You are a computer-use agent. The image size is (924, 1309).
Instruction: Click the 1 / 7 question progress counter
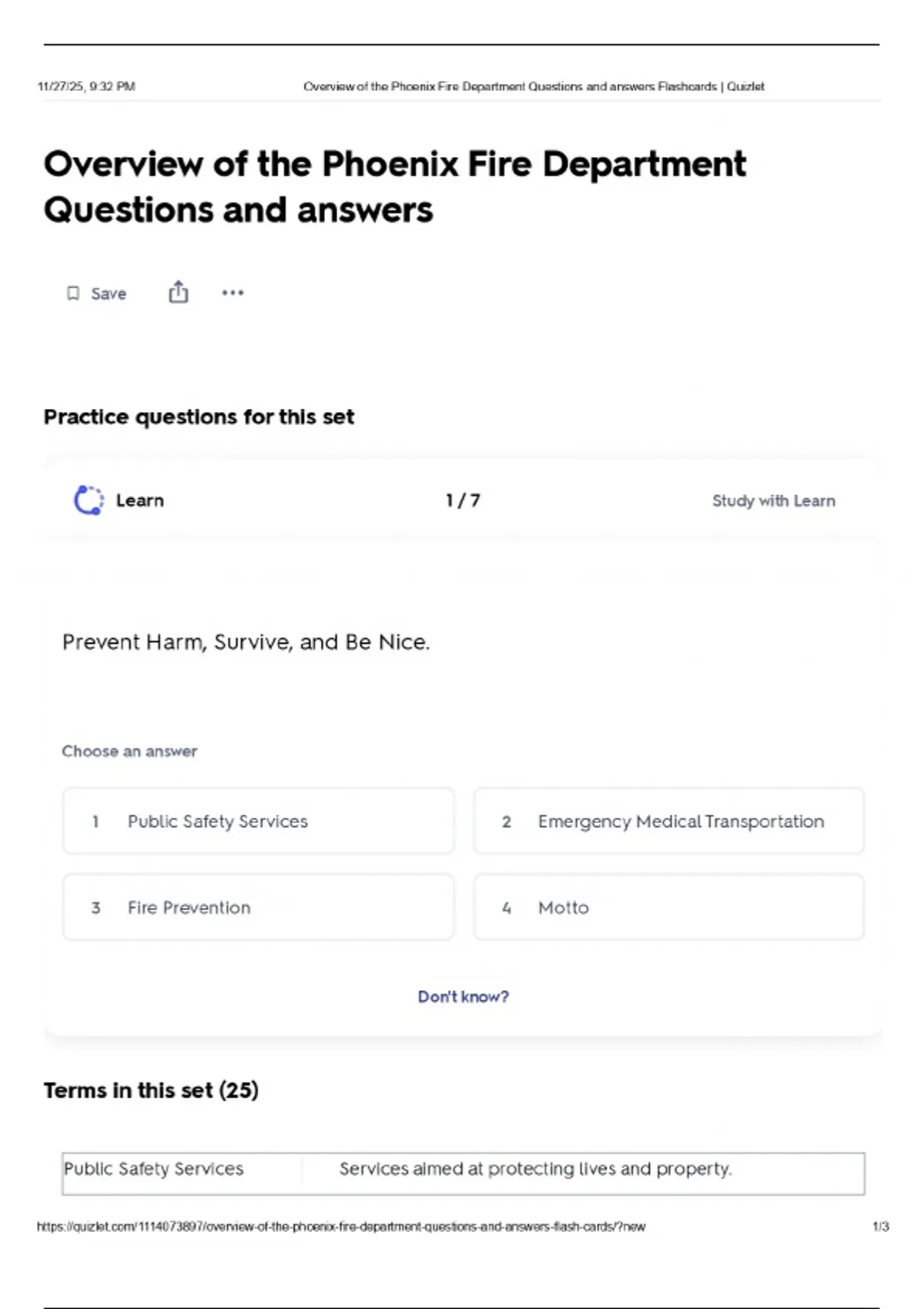(x=463, y=500)
